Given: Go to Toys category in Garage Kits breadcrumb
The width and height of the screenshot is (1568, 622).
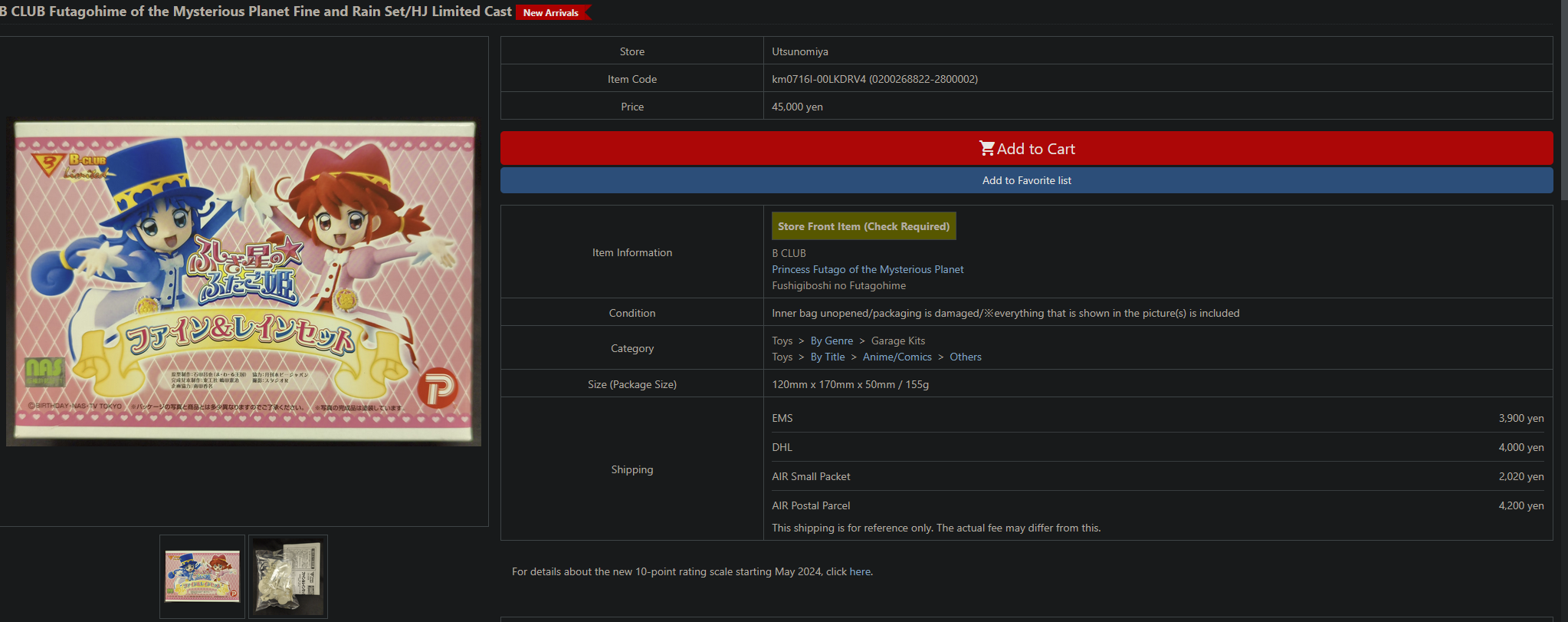Looking at the screenshot, I should pyautogui.click(x=782, y=341).
